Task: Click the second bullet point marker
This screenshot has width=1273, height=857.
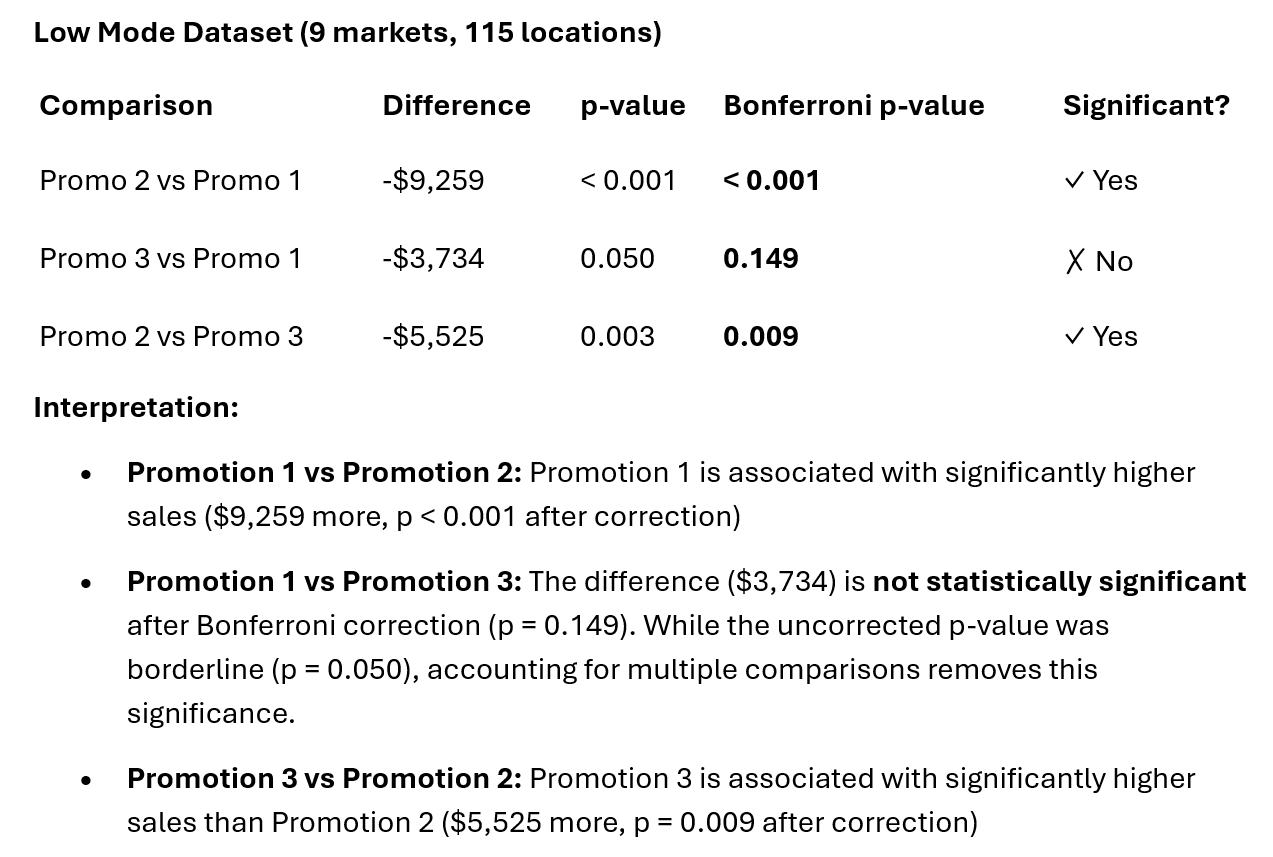Action: click(x=87, y=583)
